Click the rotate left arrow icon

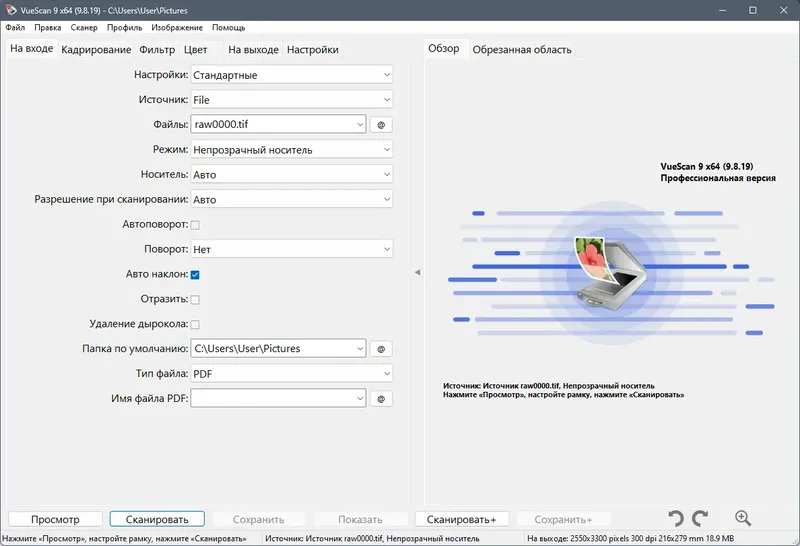point(676,518)
